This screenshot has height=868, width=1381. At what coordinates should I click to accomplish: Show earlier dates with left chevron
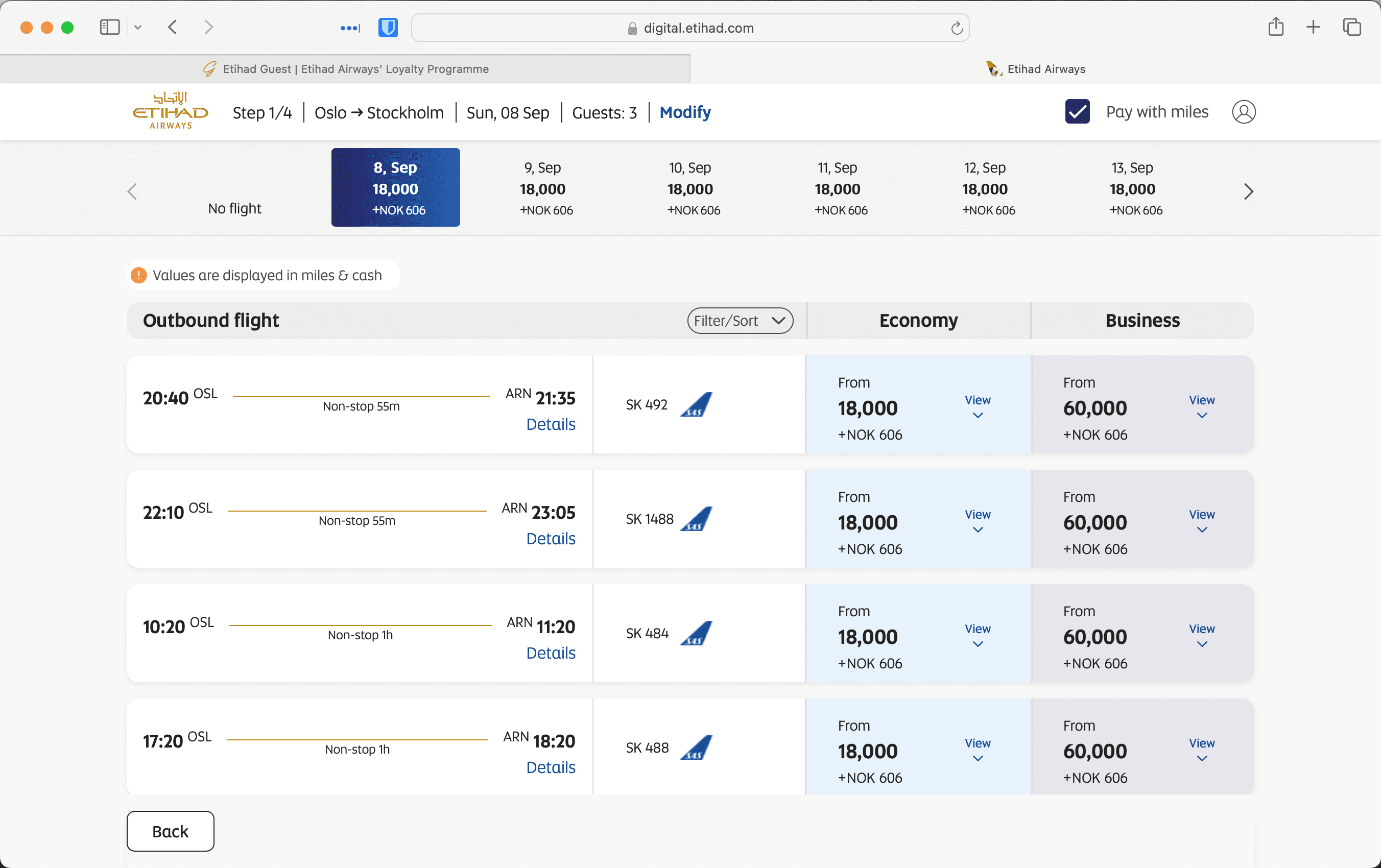pos(132,191)
